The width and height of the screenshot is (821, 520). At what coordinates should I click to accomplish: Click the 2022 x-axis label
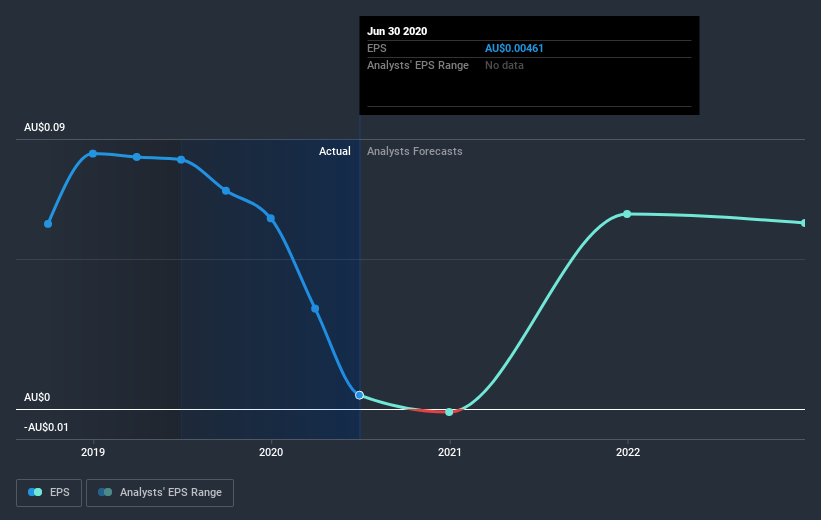pyautogui.click(x=628, y=452)
